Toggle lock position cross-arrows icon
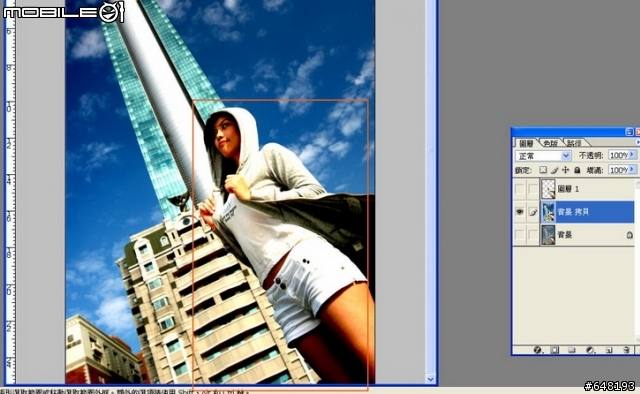 565,170
